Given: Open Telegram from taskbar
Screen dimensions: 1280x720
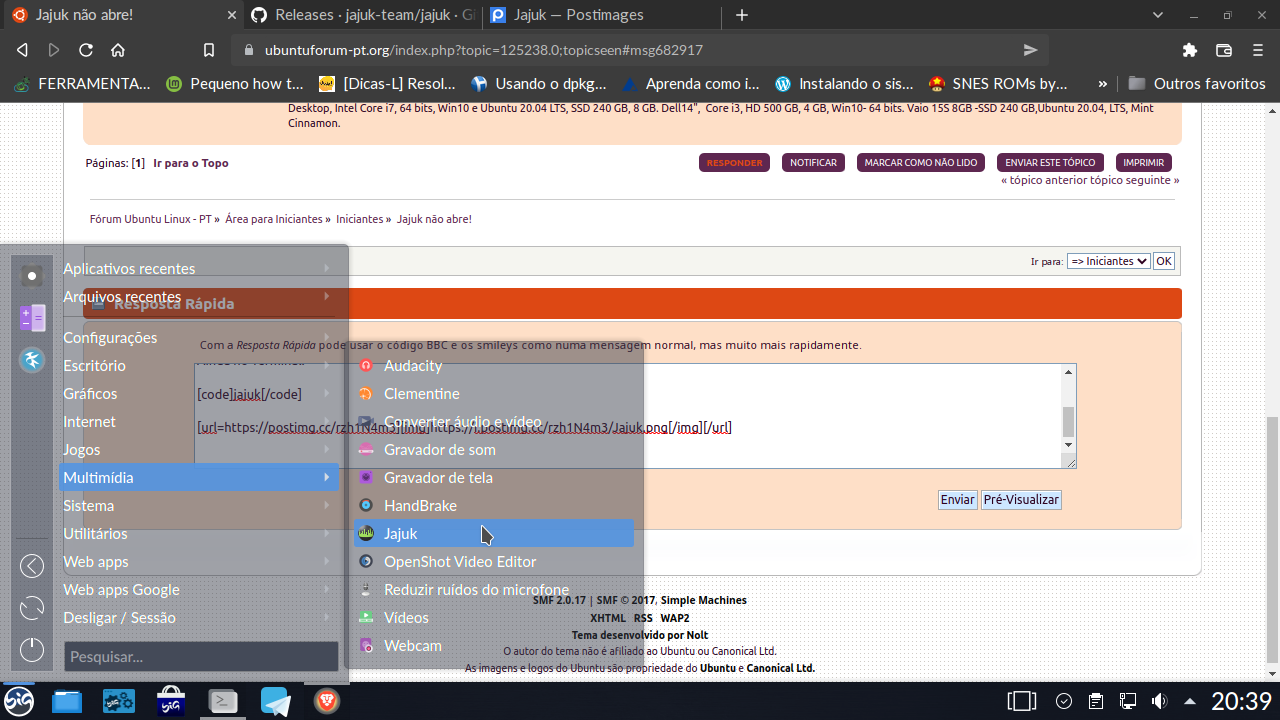Looking at the screenshot, I should point(275,702).
